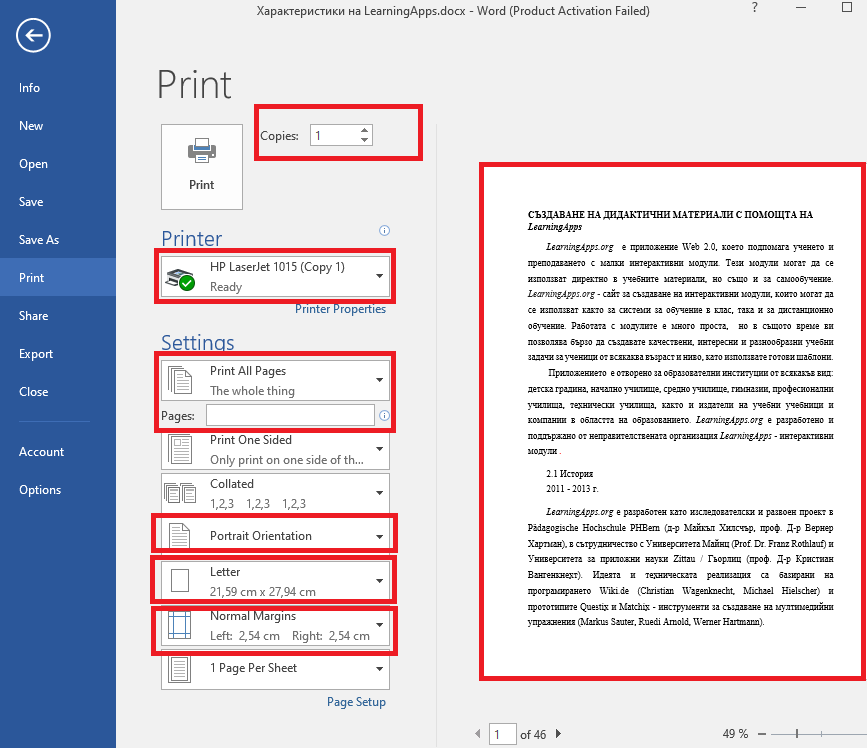Expand the Print All Pages dropdown
This screenshot has width=867, height=748.
(x=275, y=380)
